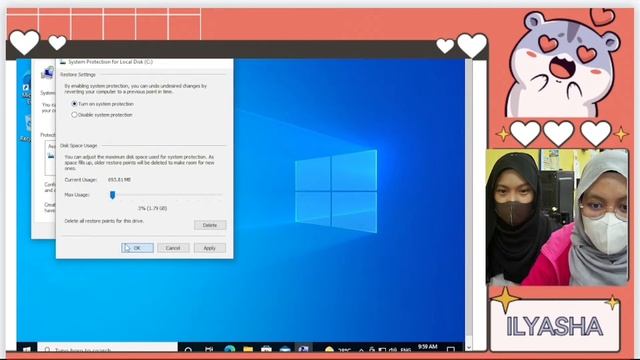Click the down arrow of the scrollbar
The image size is (640, 360).
pos(469,348)
